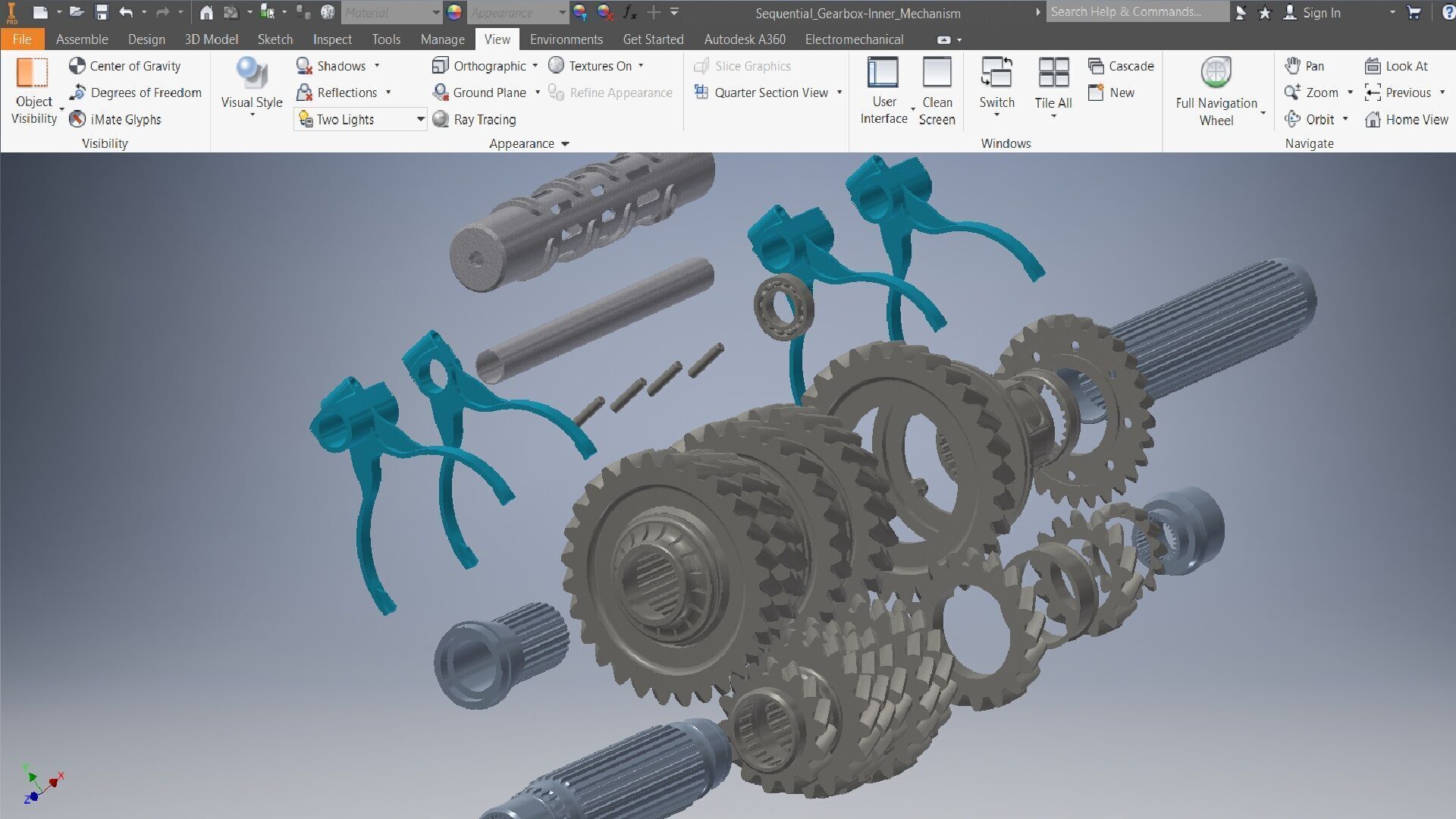Screen dimensions: 1456x819
Task: Go to Previous view
Action: 1398,93
